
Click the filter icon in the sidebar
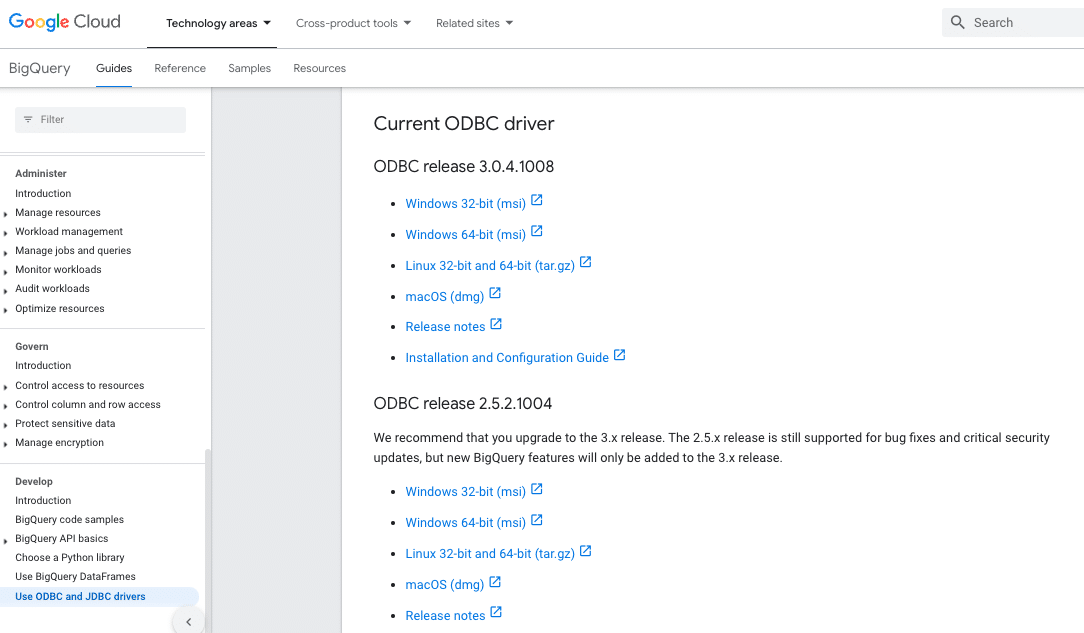[28, 120]
